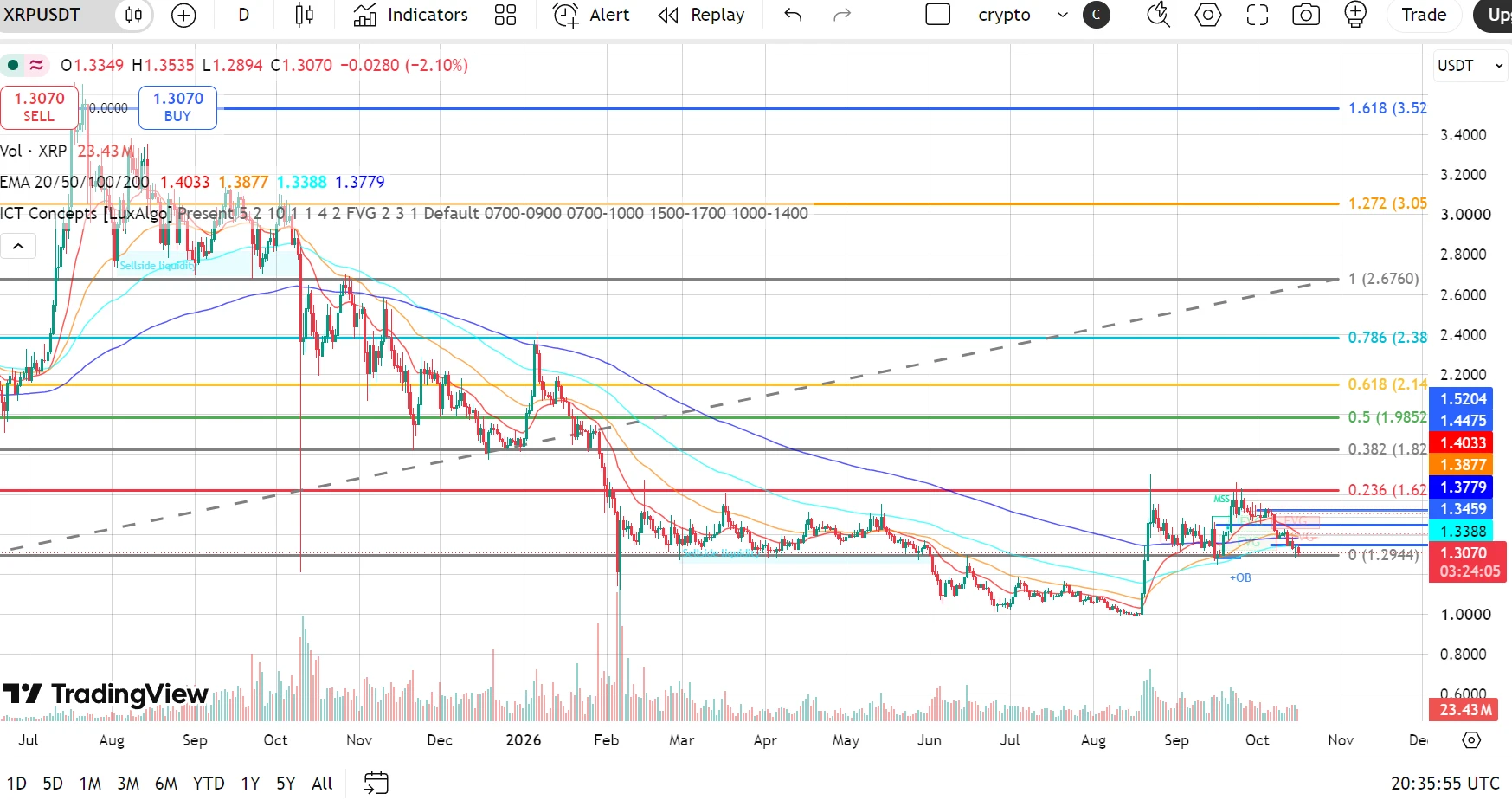This screenshot has height=800, width=1512.
Task: Select the ICT Concepts [LuxAlgo] indicator legend
Action: point(87,213)
